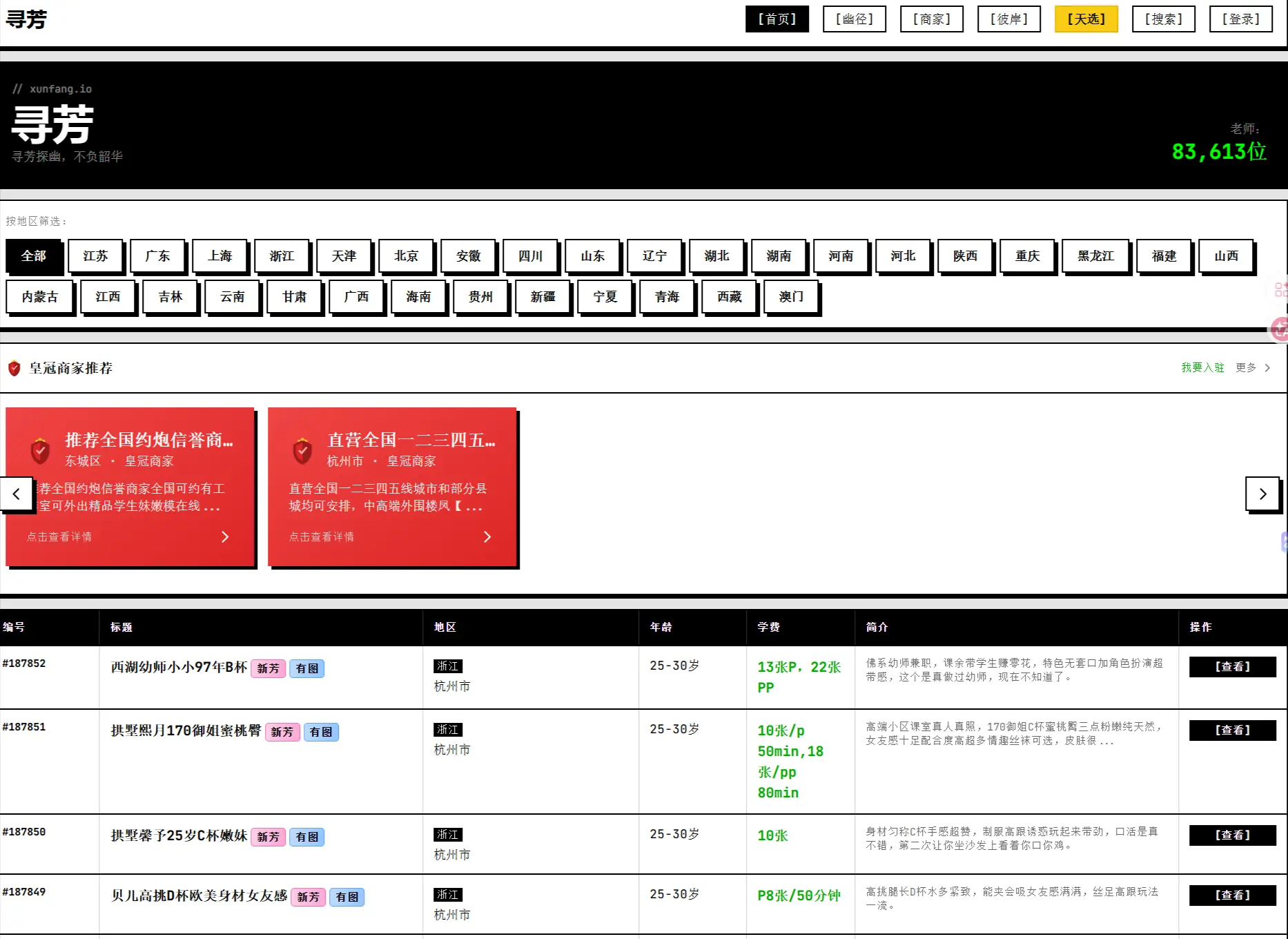
Task: Click the 寻芳 logo in top-left corner
Action: tap(26, 19)
